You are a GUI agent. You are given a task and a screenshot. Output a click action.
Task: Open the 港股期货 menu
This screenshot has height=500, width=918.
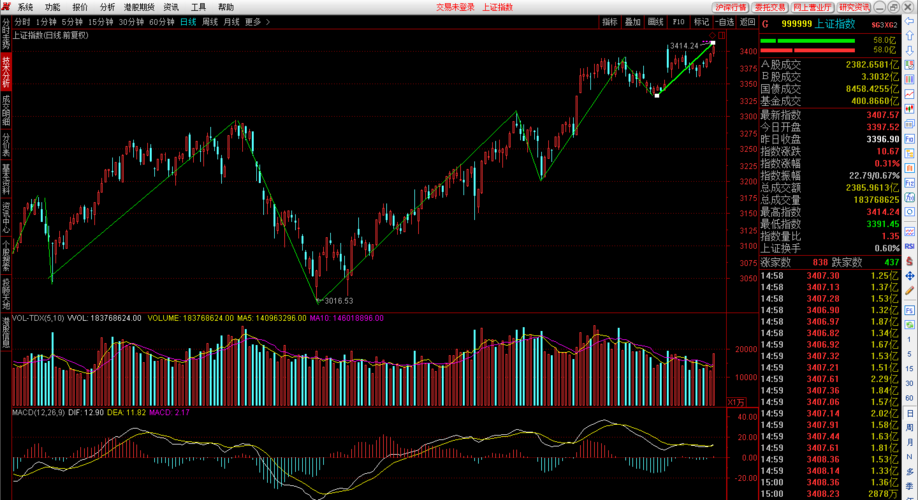[139, 7]
